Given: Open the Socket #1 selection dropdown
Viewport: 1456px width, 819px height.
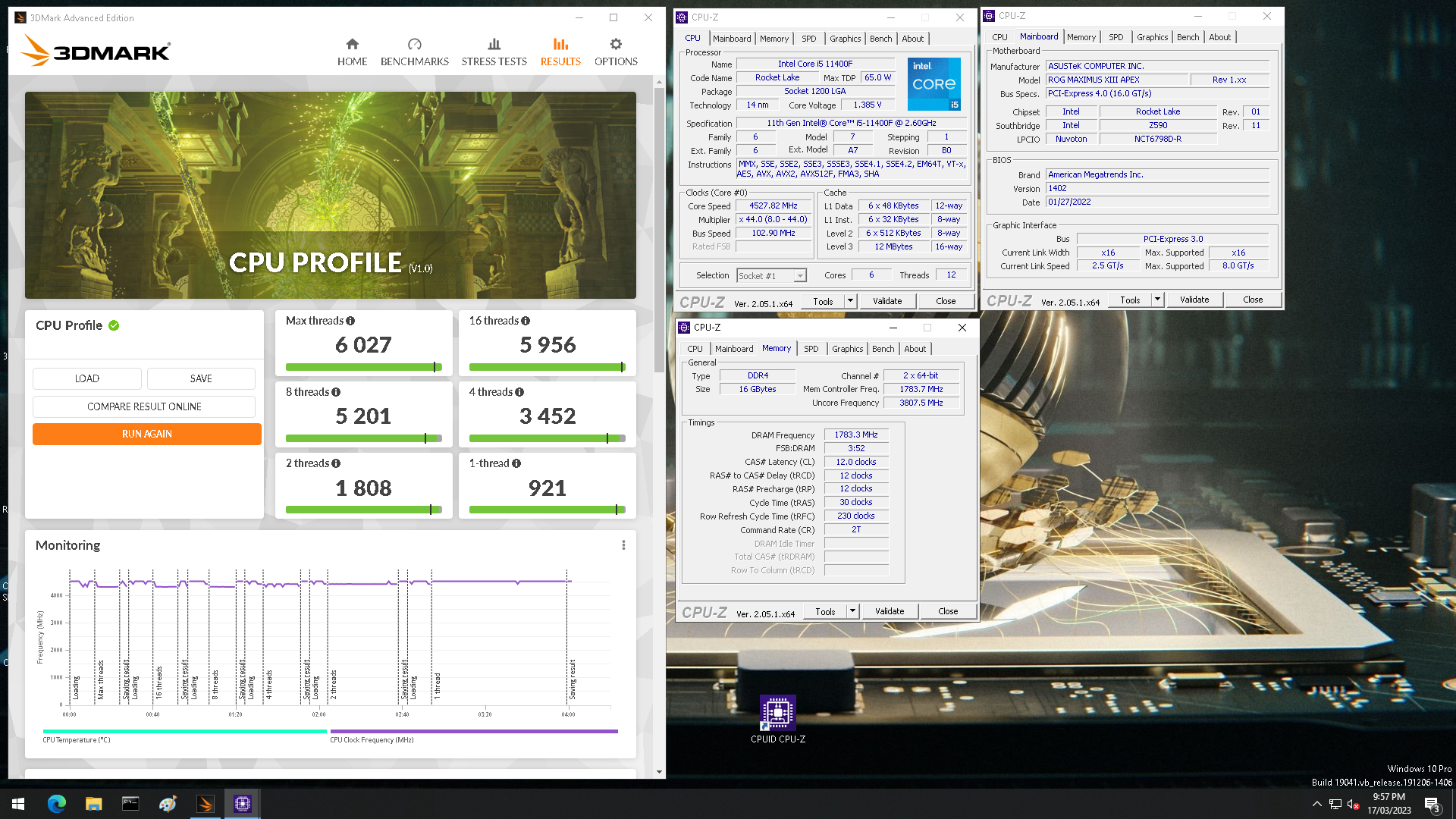Looking at the screenshot, I should [x=771, y=276].
